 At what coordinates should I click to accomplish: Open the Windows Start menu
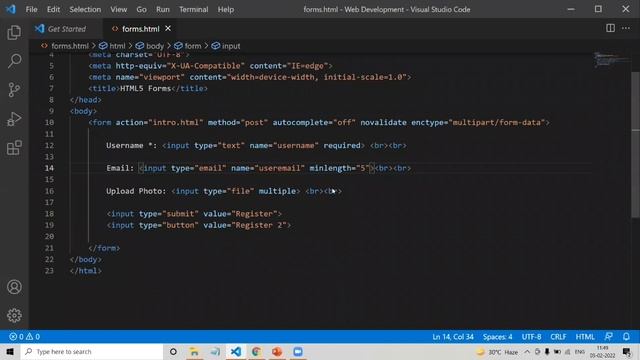coord(10,351)
